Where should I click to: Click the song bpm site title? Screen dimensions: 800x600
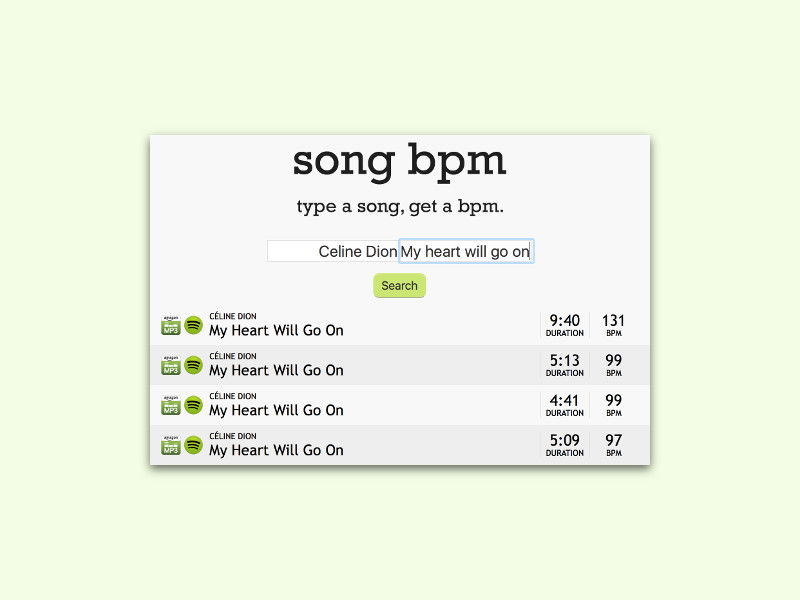399,161
